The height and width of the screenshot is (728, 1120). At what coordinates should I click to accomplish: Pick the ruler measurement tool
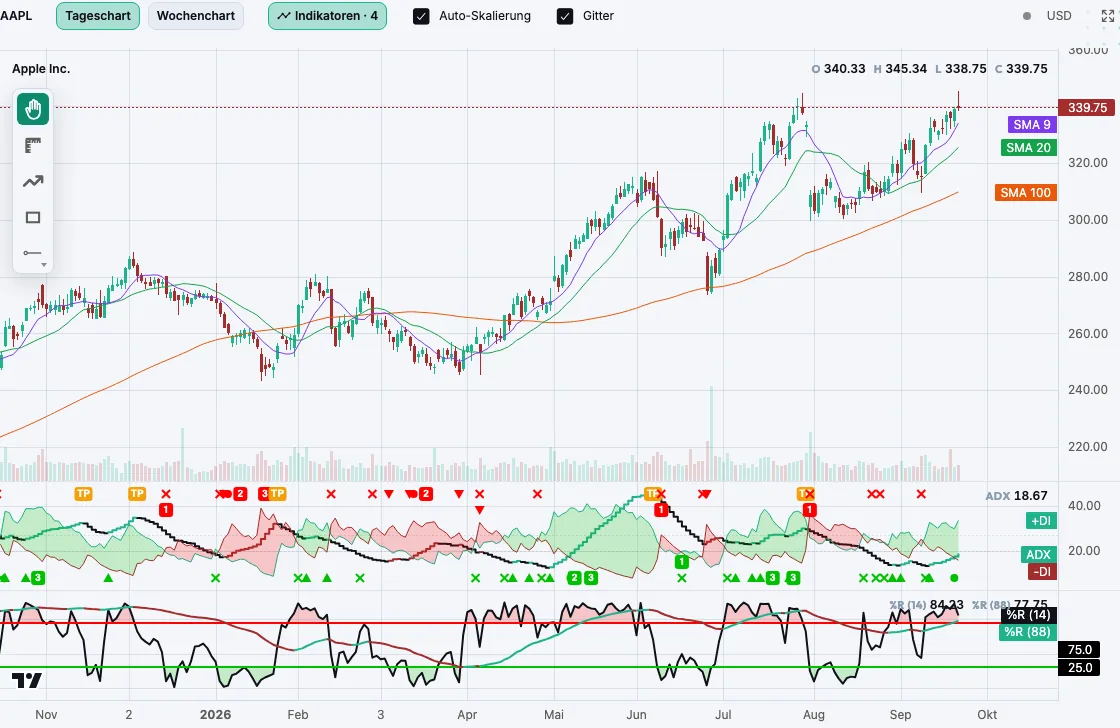(x=33, y=146)
